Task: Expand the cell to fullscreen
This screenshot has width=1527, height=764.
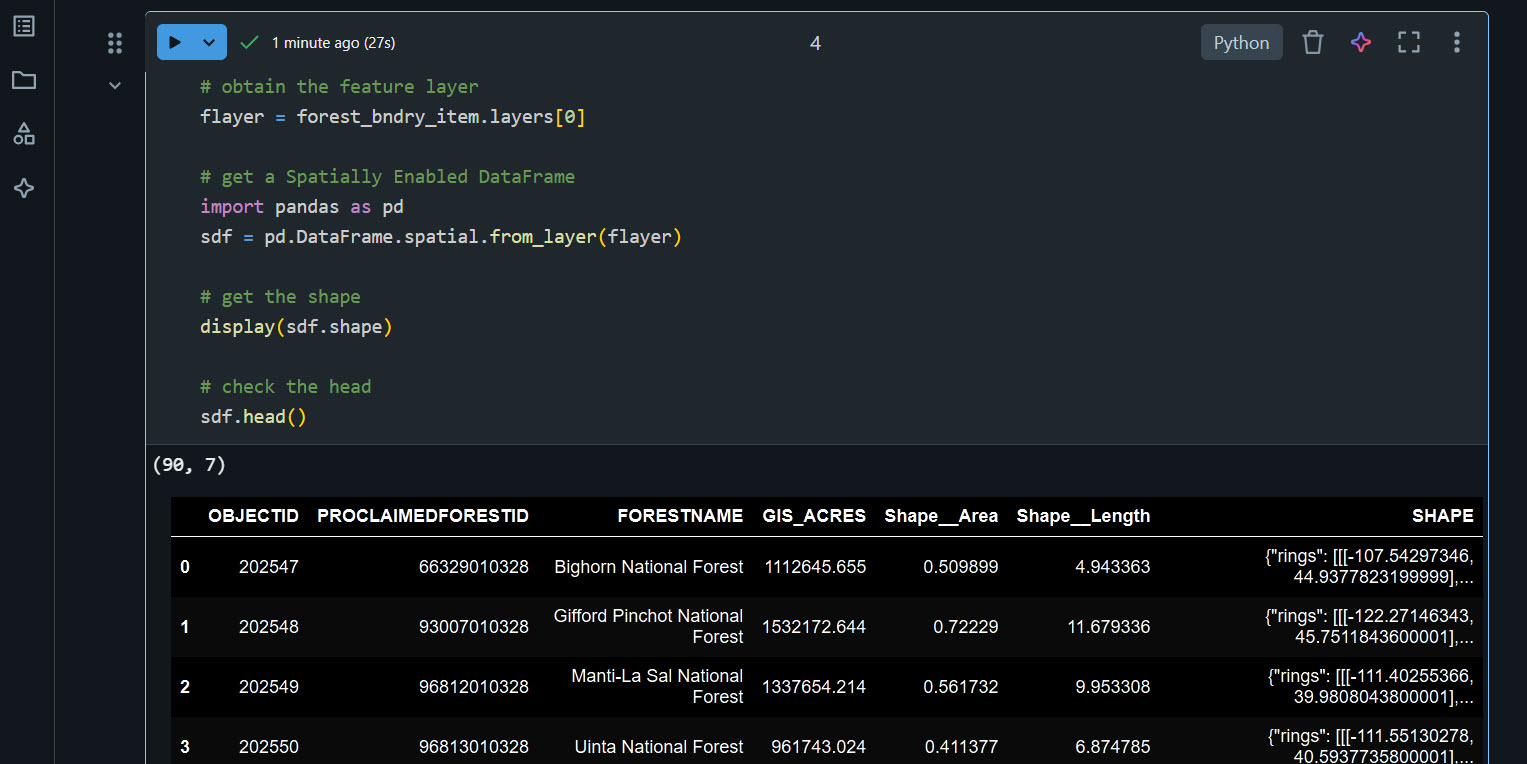Action: 1408,42
